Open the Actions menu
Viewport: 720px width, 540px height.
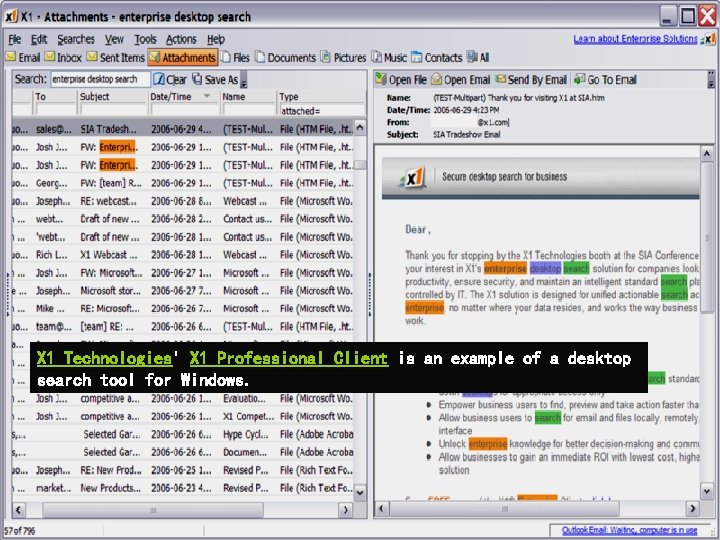point(181,39)
